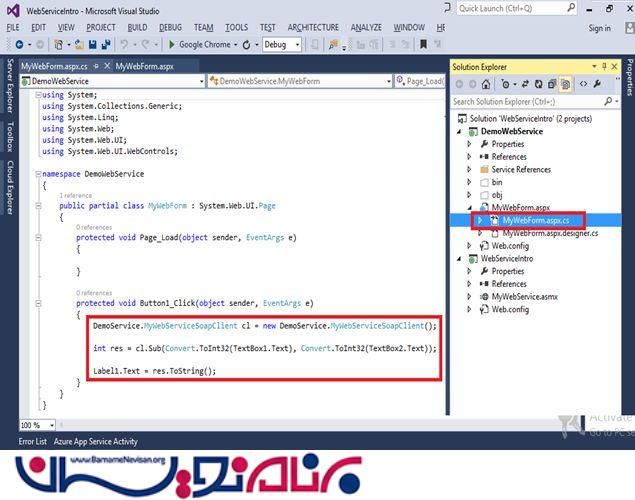This screenshot has width=635, height=500.
Task: Click the Collapse All icon in Solution Explorer
Action: pyautogui.click(x=549, y=85)
